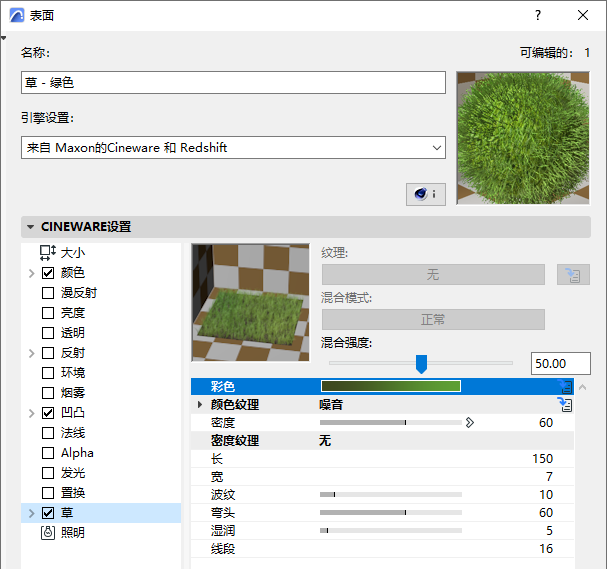Click the 线段 value 16
The height and width of the screenshot is (569, 607).
[x=546, y=549]
